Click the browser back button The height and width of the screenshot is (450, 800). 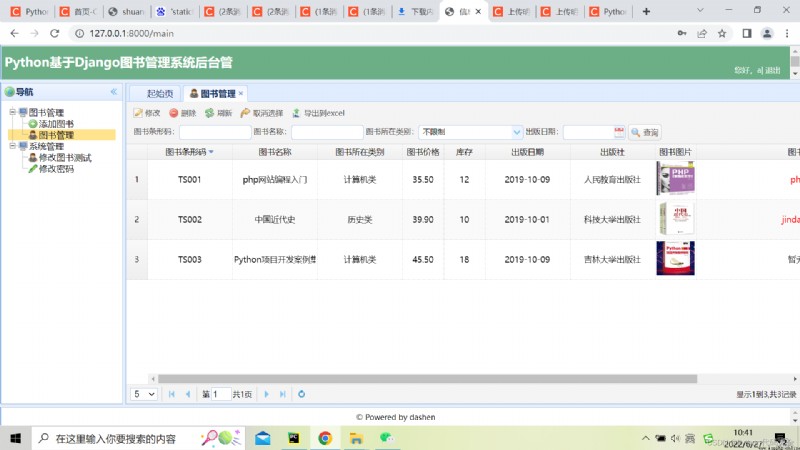coord(14,33)
